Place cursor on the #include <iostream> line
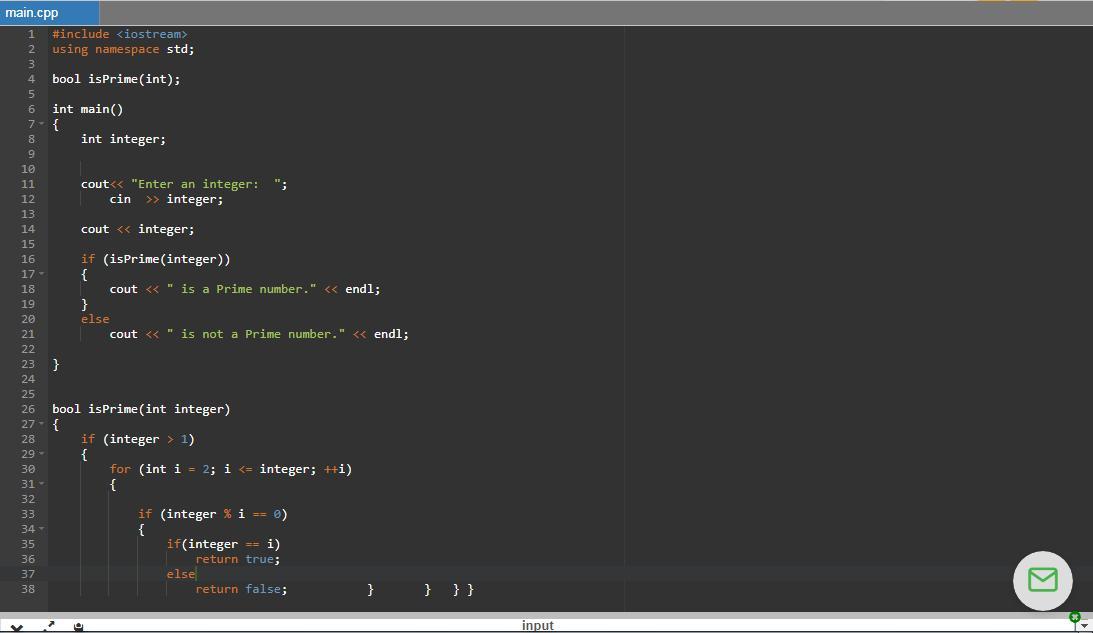The height and width of the screenshot is (633, 1093). pyautogui.click(x=120, y=34)
